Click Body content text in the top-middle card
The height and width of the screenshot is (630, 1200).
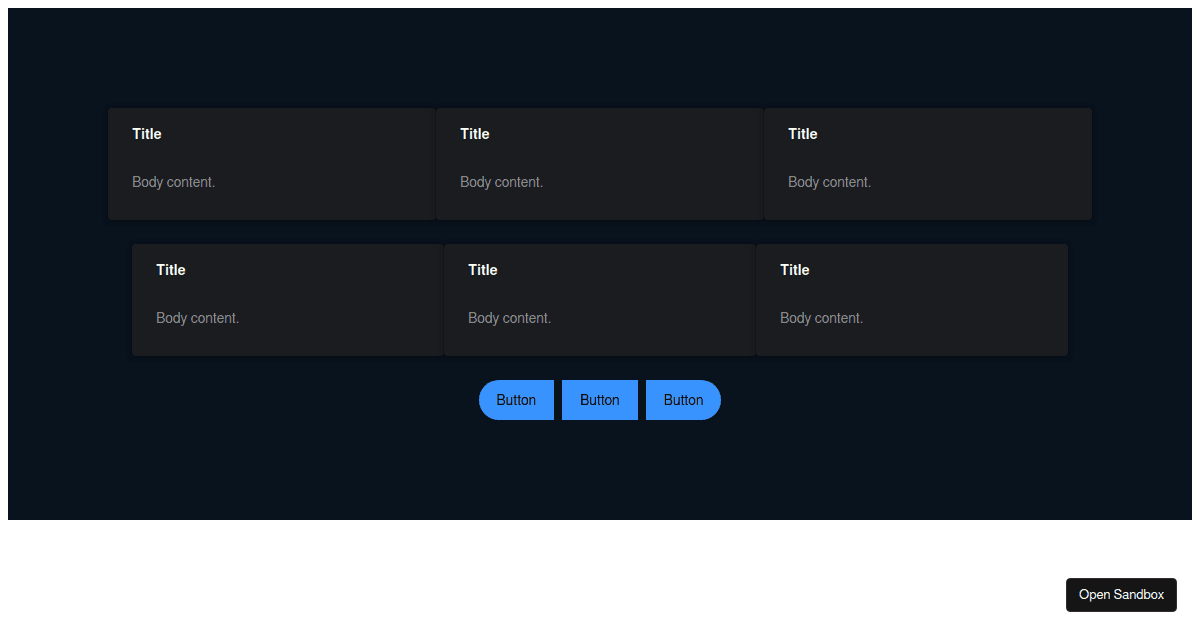pyautogui.click(x=501, y=181)
